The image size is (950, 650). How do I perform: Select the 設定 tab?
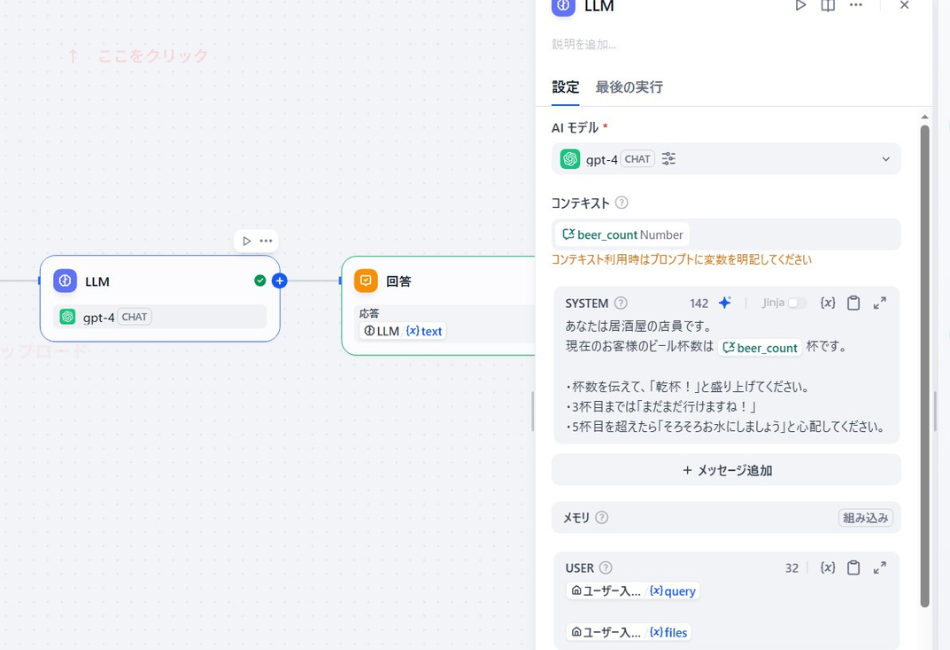[x=565, y=88]
